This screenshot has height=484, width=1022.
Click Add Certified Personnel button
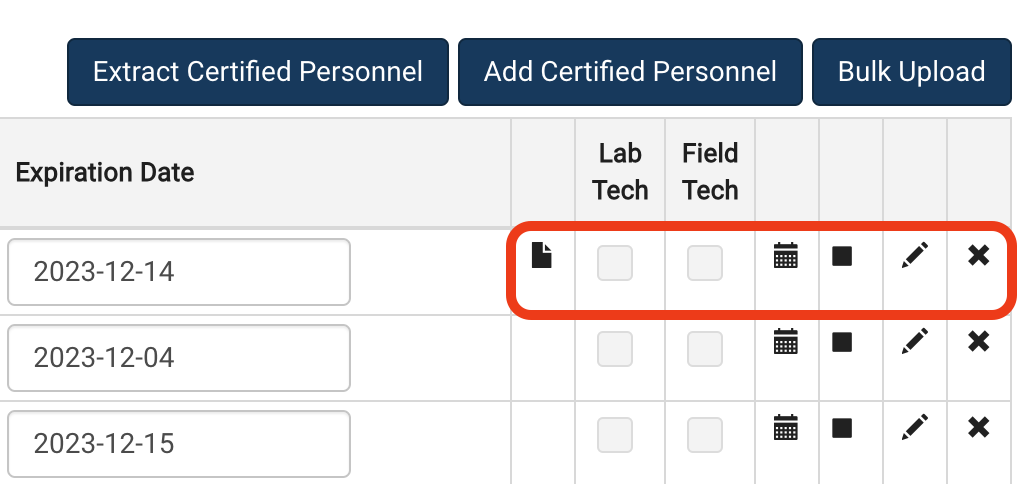pyautogui.click(x=630, y=72)
